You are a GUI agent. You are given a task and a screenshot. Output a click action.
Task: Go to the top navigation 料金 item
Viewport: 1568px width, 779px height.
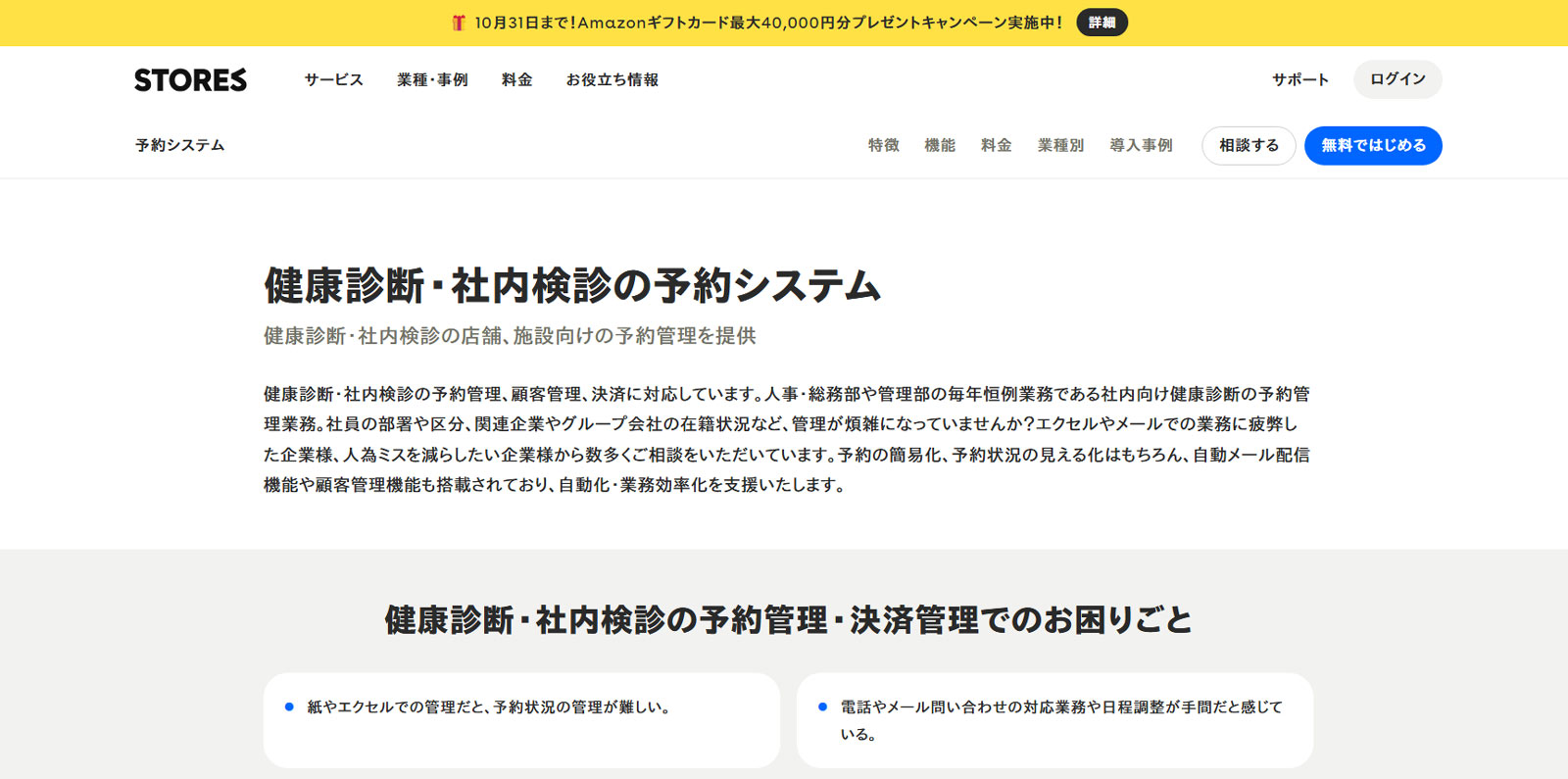click(x=516, y=79)
